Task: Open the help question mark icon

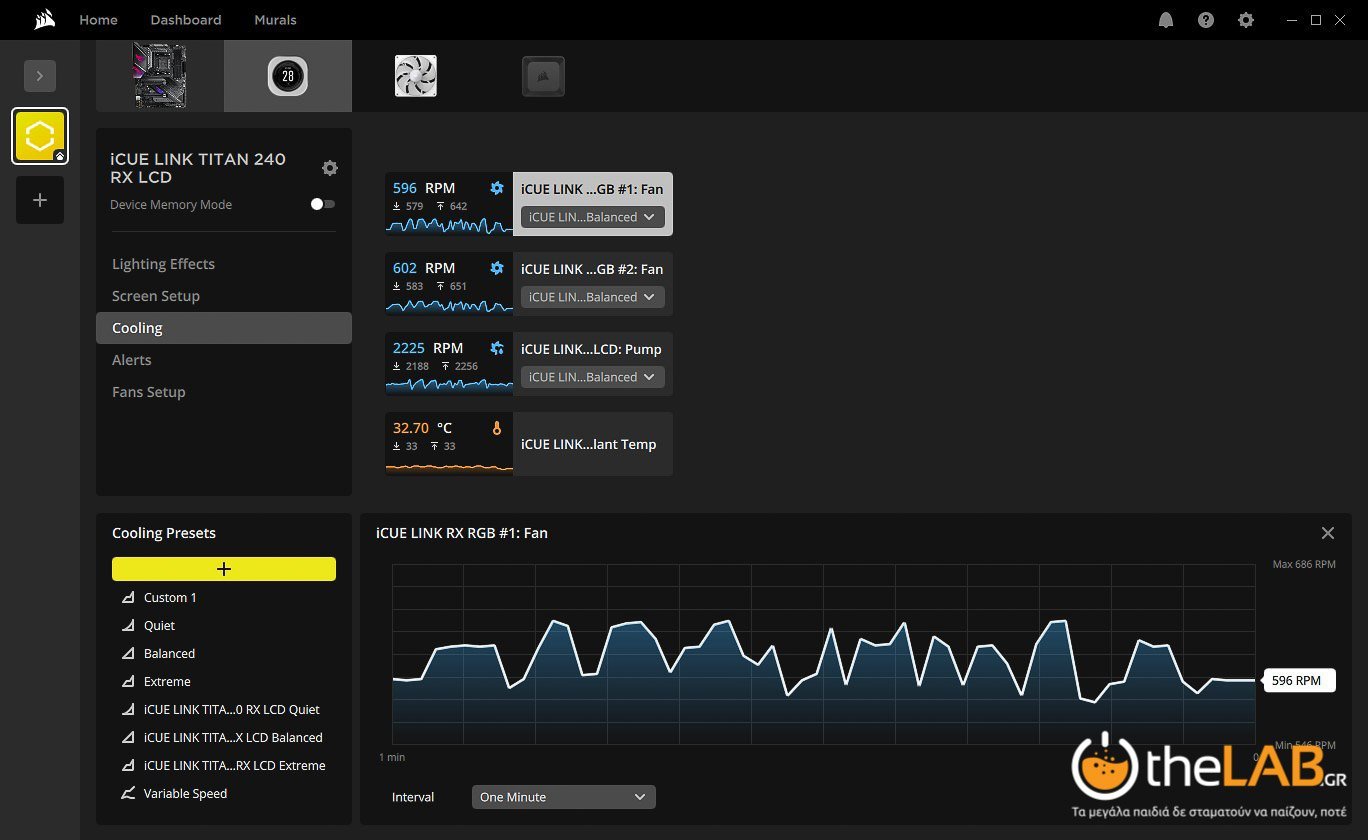Action: (x=1206, y=20)
